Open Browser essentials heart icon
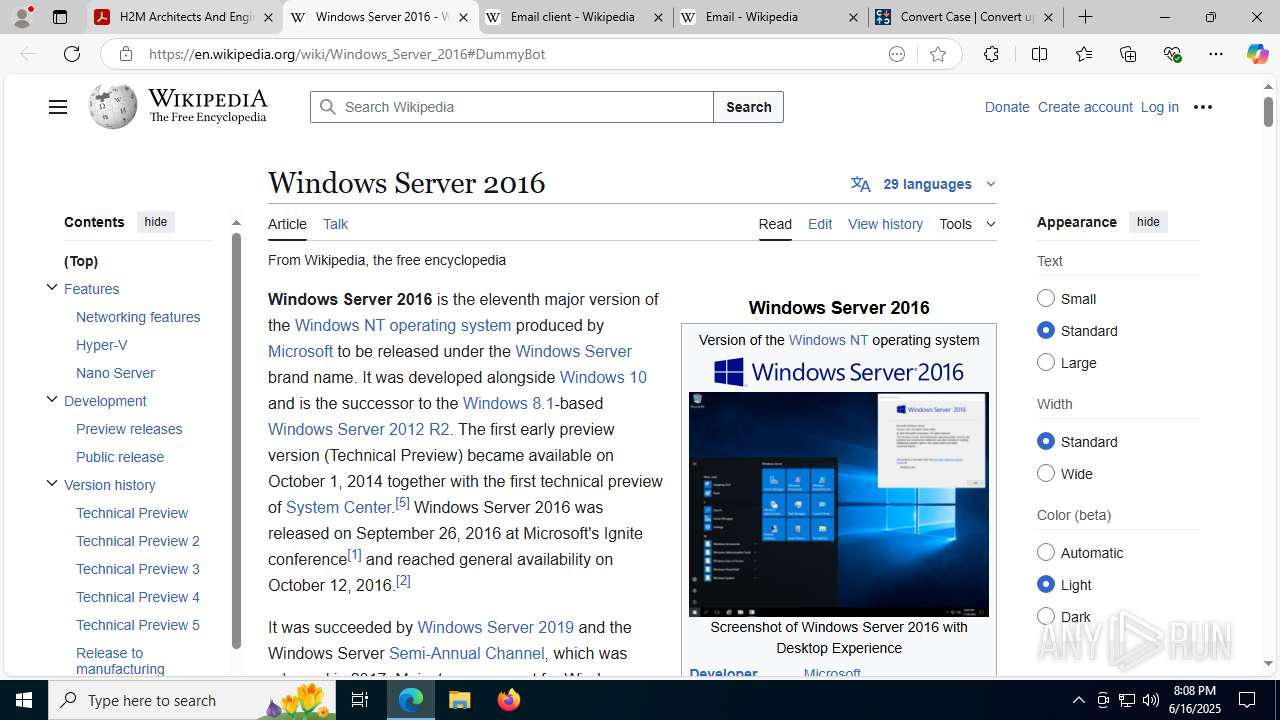 coord(1172,54)
